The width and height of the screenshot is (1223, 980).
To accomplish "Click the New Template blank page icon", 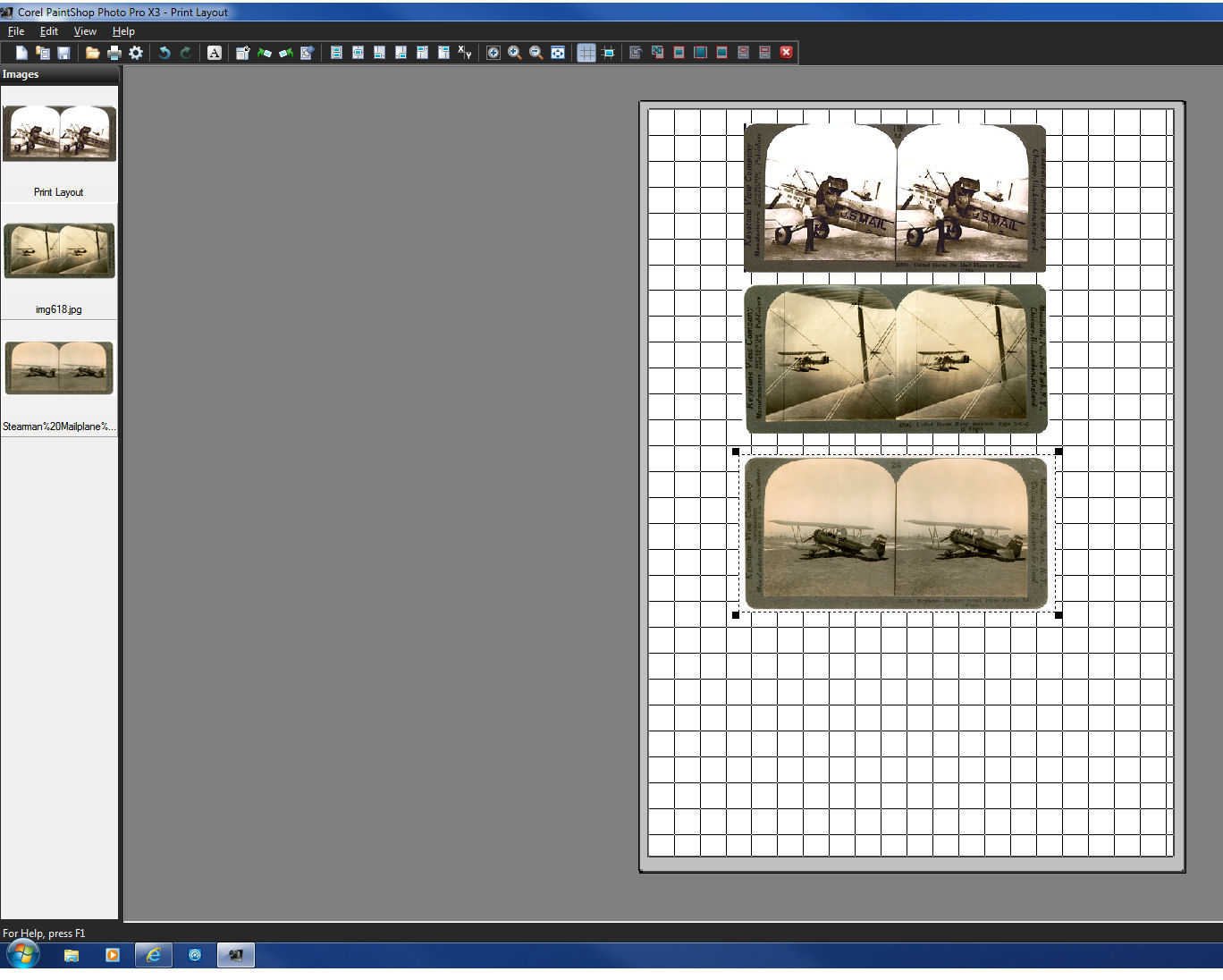I will (21, 53).
